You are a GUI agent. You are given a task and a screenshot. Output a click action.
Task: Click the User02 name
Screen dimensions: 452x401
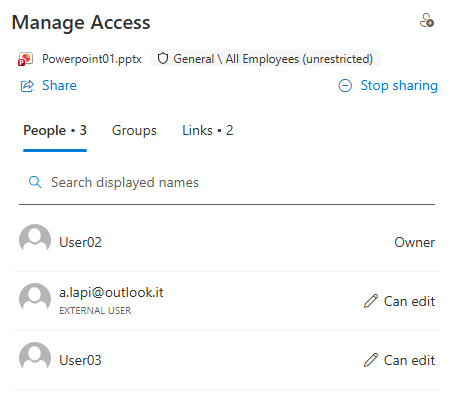coord(80,242)
